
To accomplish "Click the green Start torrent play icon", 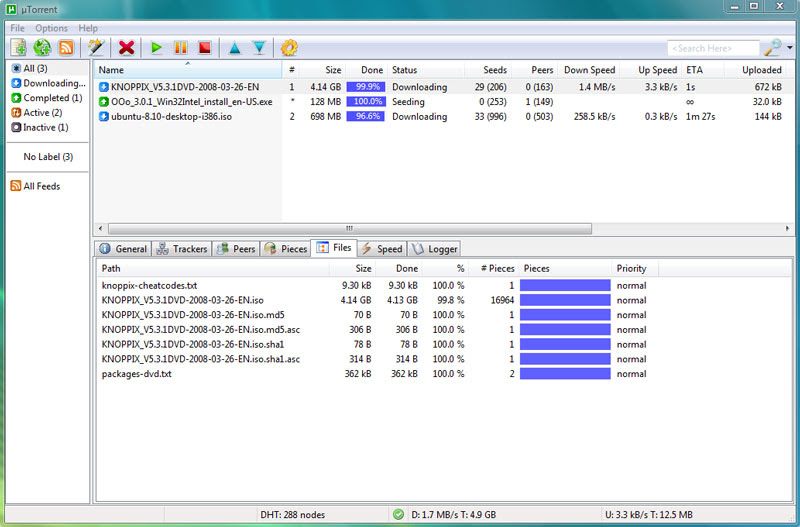I will 156,47.
